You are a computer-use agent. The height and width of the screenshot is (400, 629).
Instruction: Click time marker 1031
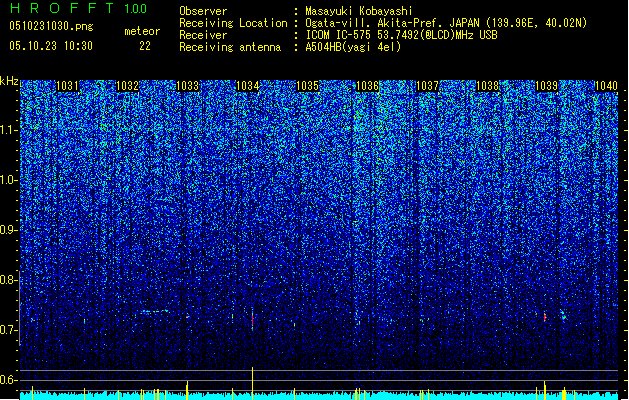[x=67, y=86]
